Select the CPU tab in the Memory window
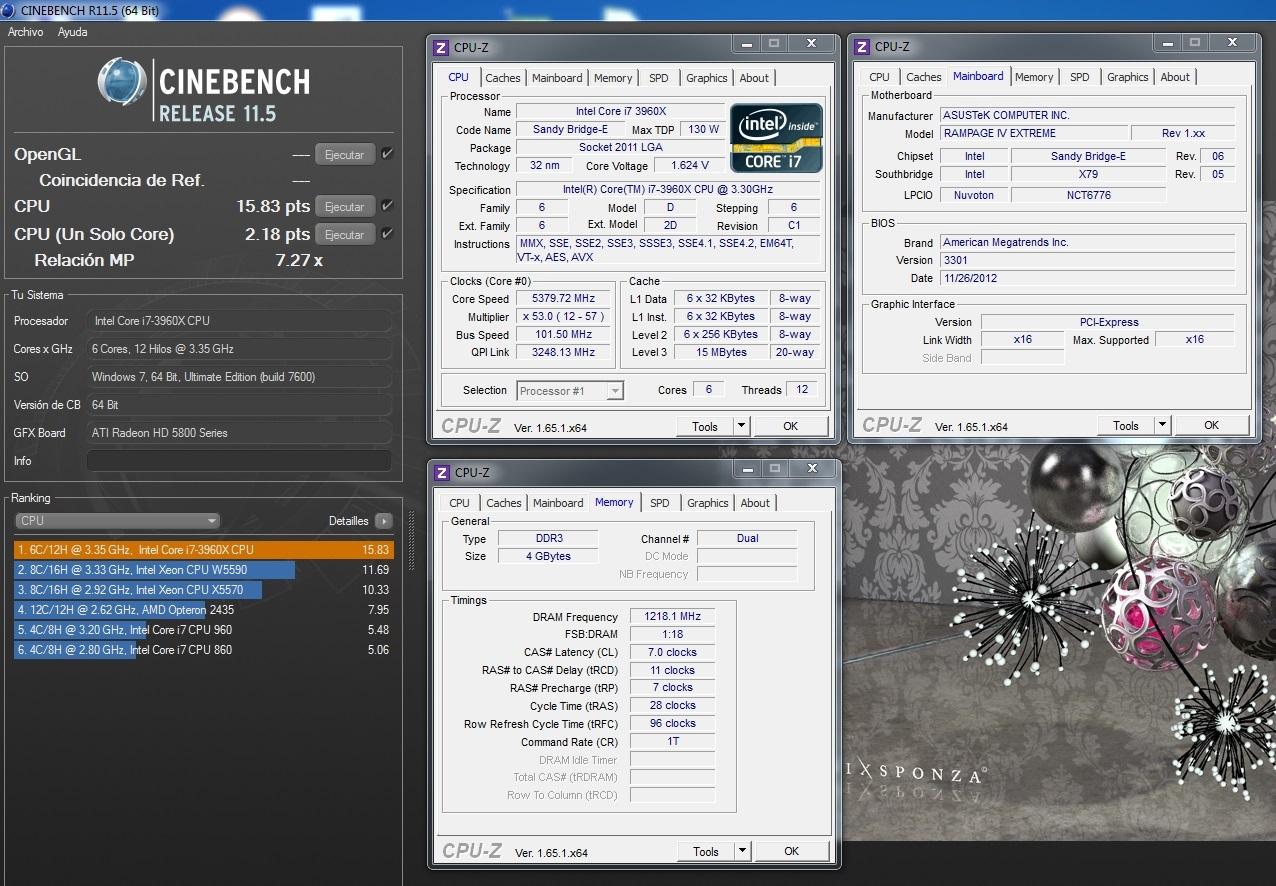Screen dimensions: 1276x886 click(459, 503)
